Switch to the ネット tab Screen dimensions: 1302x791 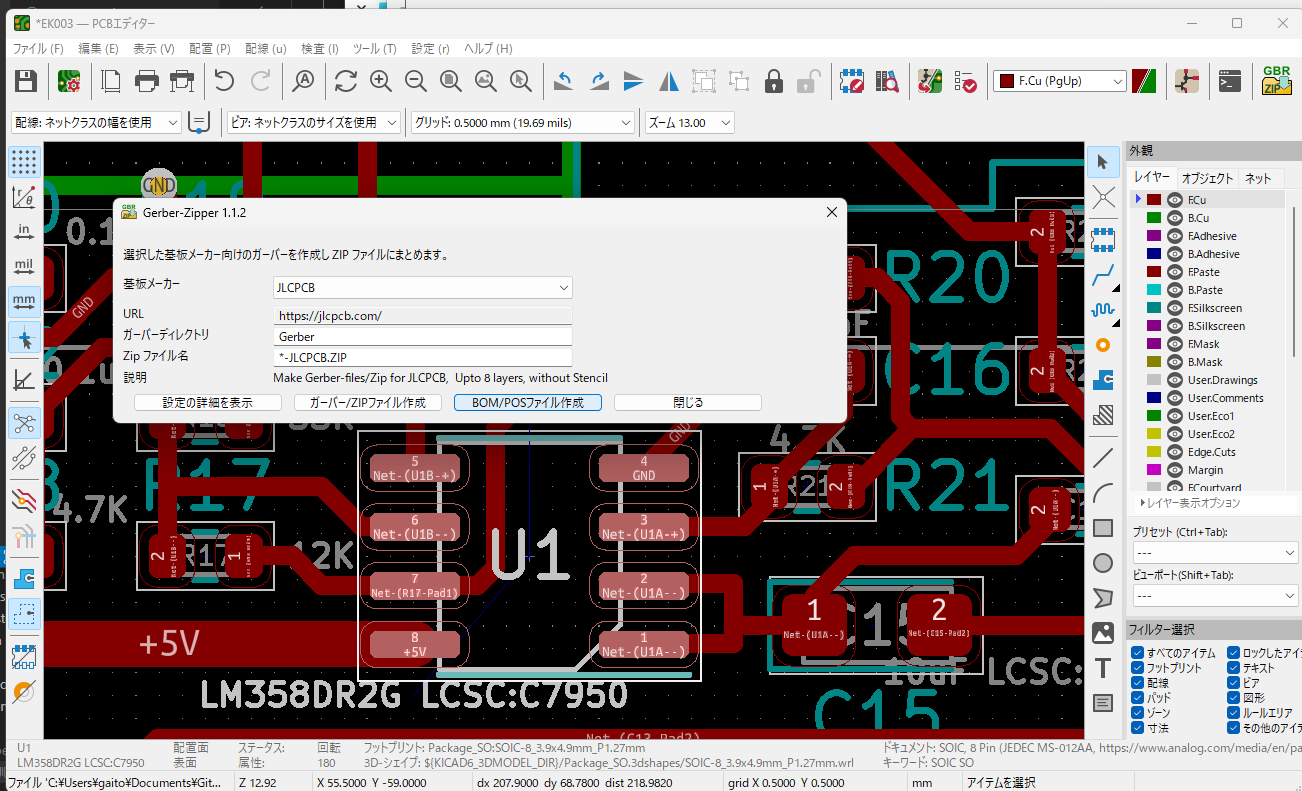tap(1258, 178)
